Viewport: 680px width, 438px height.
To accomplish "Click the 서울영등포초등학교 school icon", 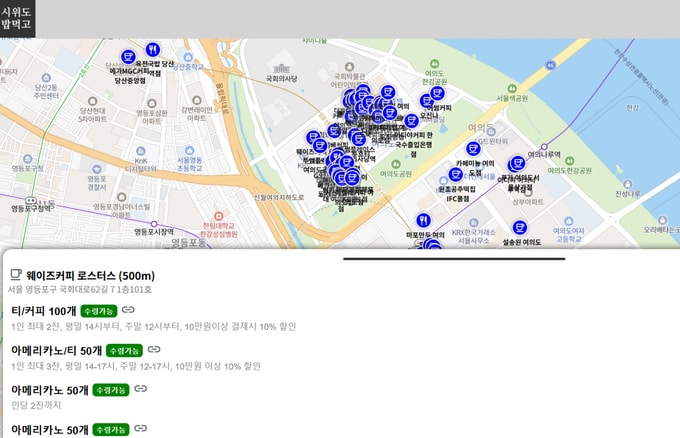I will click(x=190, y=150).
